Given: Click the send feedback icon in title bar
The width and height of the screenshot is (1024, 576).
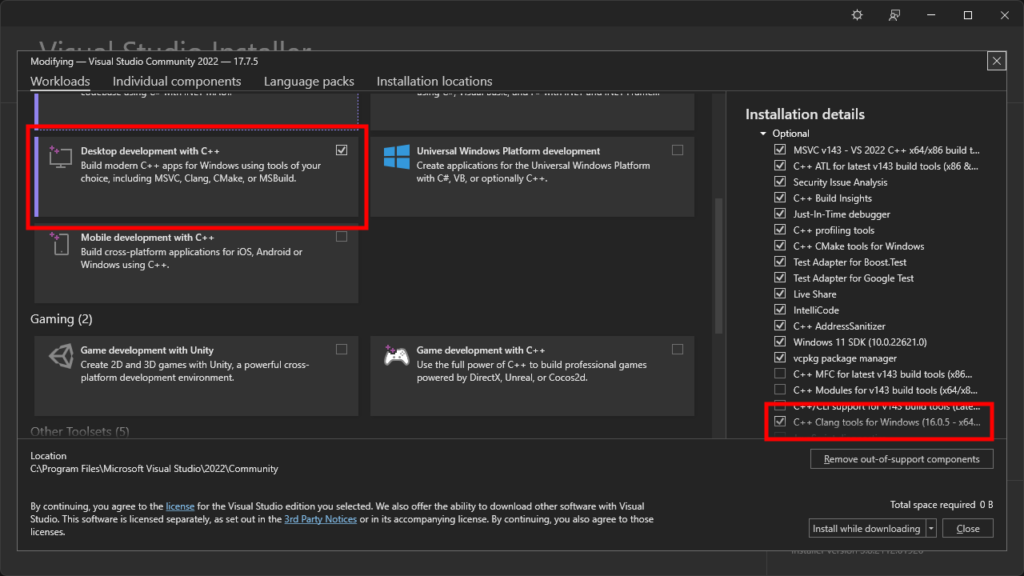Looking at the screenshot, I should 894,15.
